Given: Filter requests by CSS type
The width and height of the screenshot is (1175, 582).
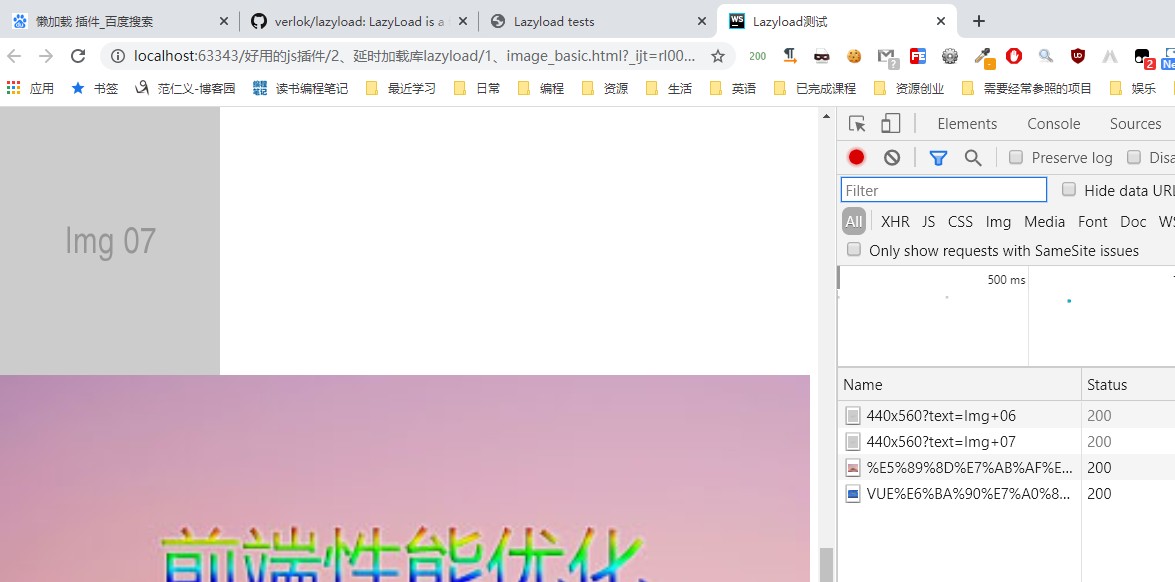Looking at the screenshot, I should (x=960, y=221).
